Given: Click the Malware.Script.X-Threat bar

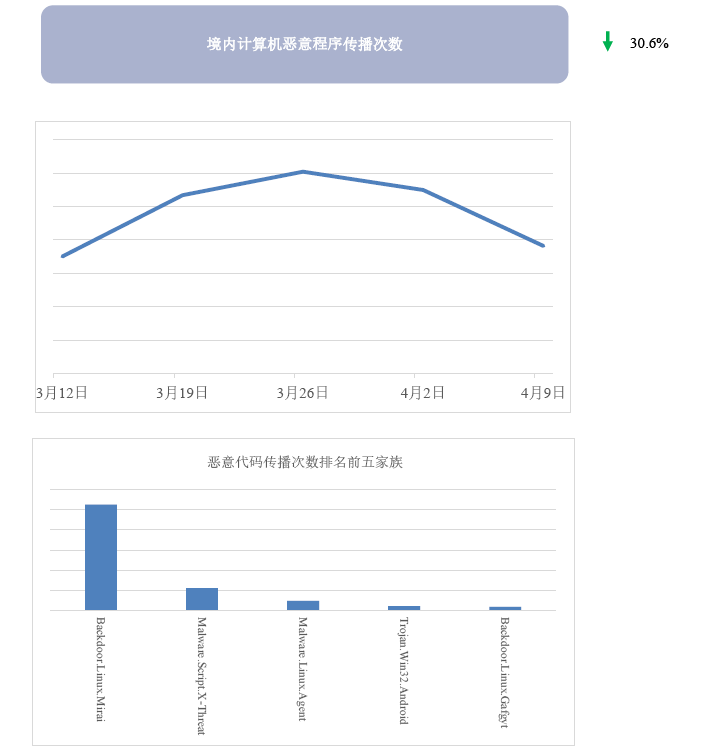Looking at the screenshot, I should [202, 599].
